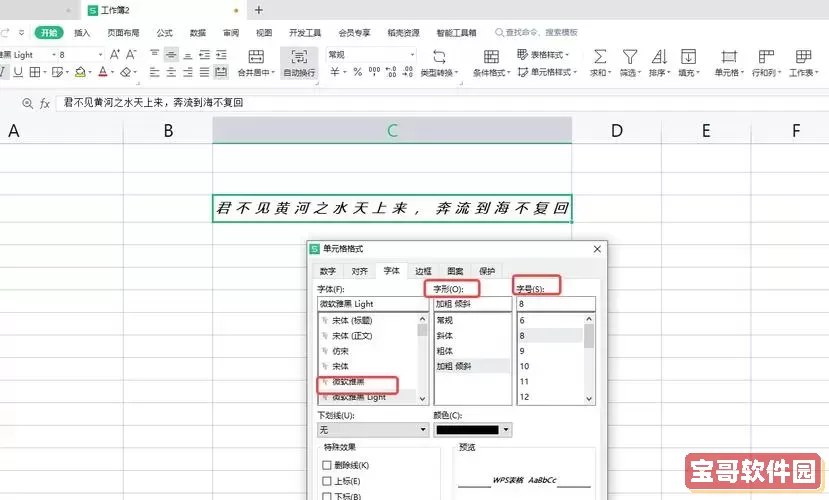
Task: Close the 单元格格式 dialog
Action: (597, 249)
